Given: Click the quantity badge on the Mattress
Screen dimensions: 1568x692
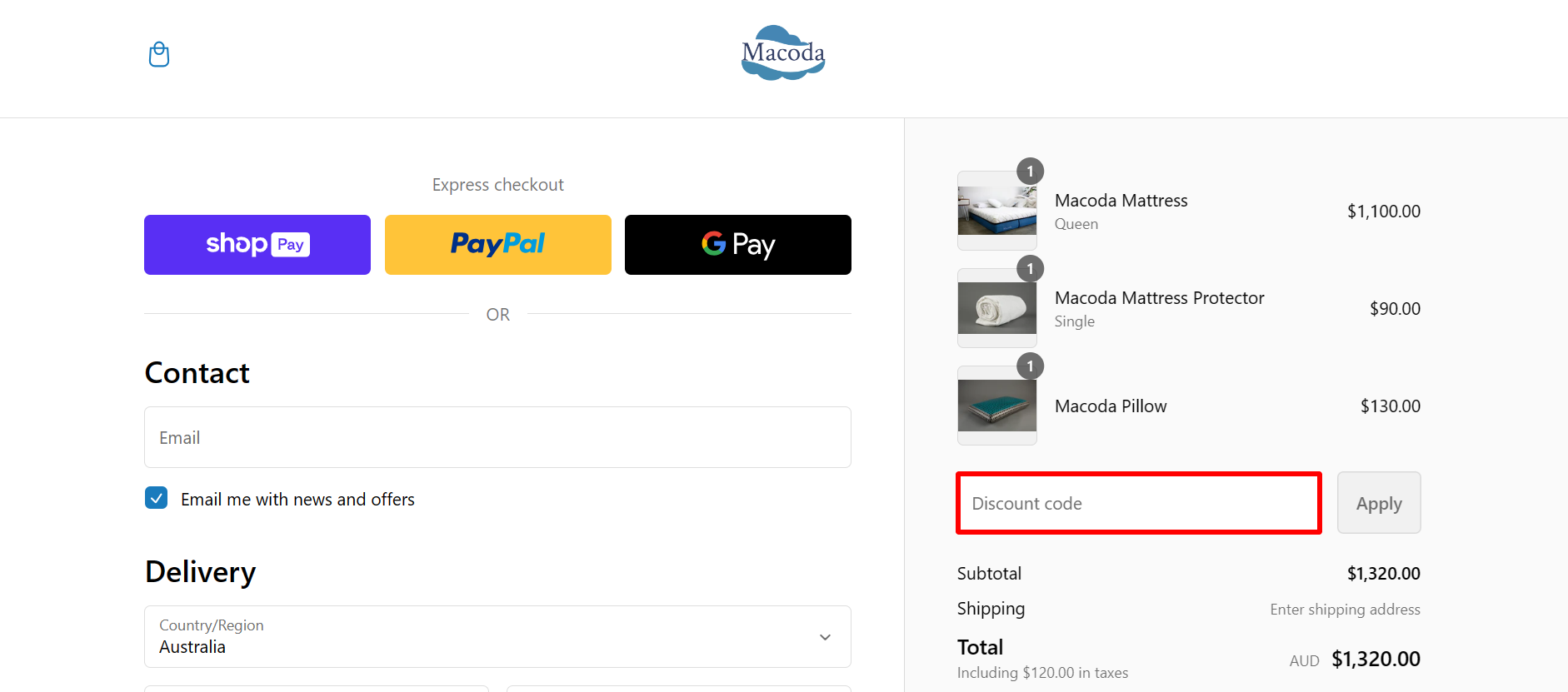Looking at the screenshot, I should point(1030,172).
